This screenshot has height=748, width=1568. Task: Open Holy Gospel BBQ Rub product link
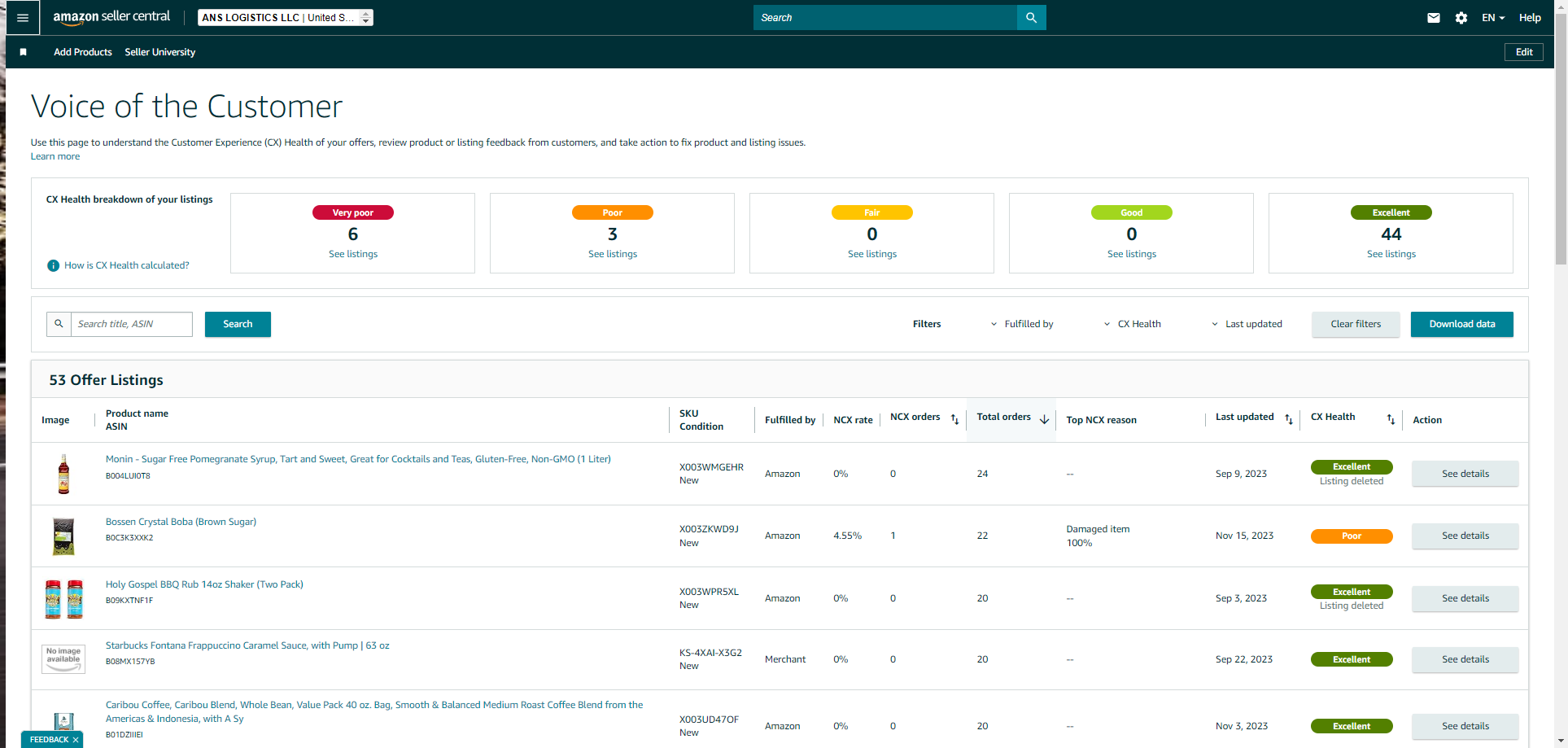(x=204, y=584)
